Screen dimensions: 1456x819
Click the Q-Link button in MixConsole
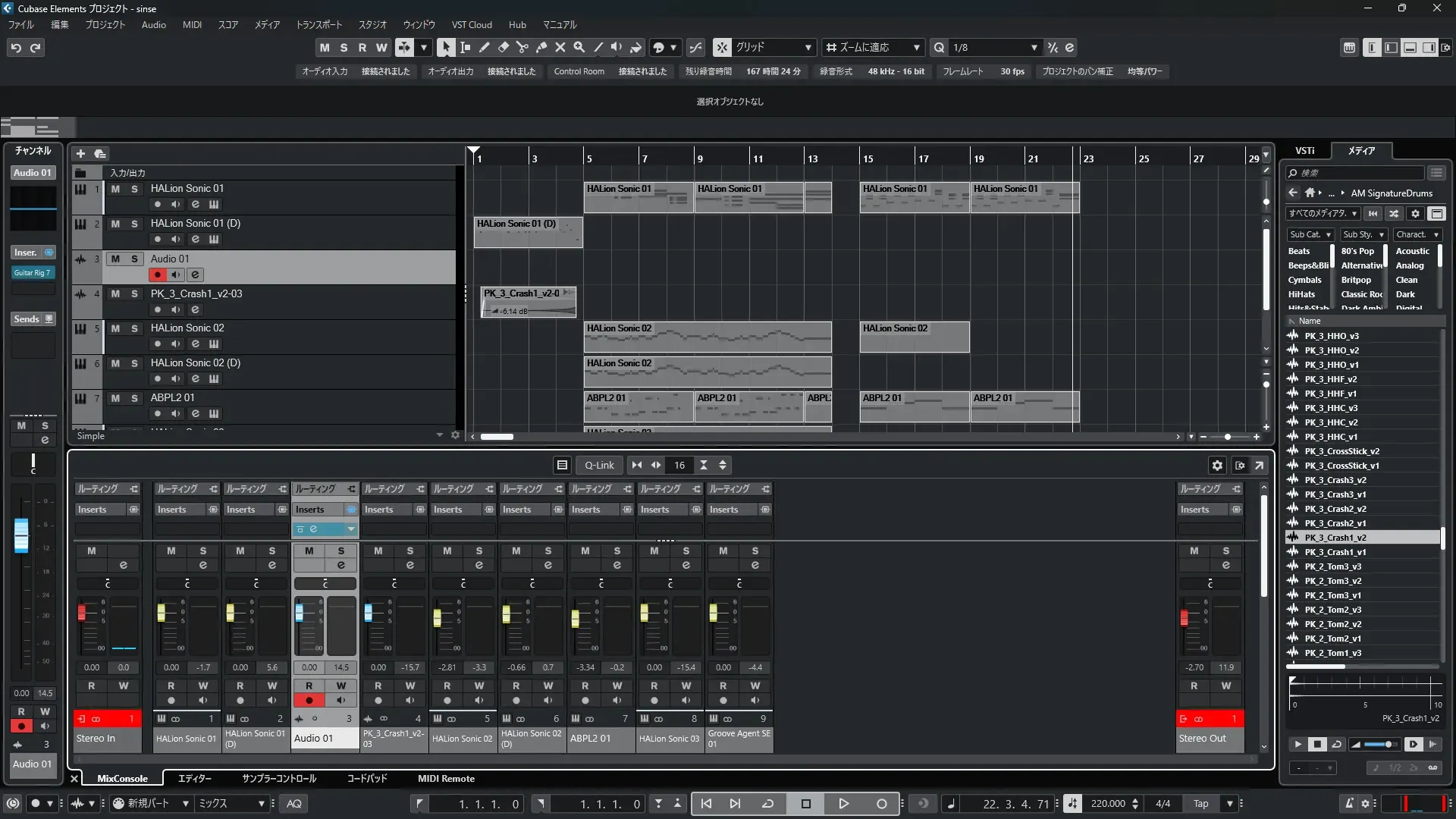(x=599, y=466)
